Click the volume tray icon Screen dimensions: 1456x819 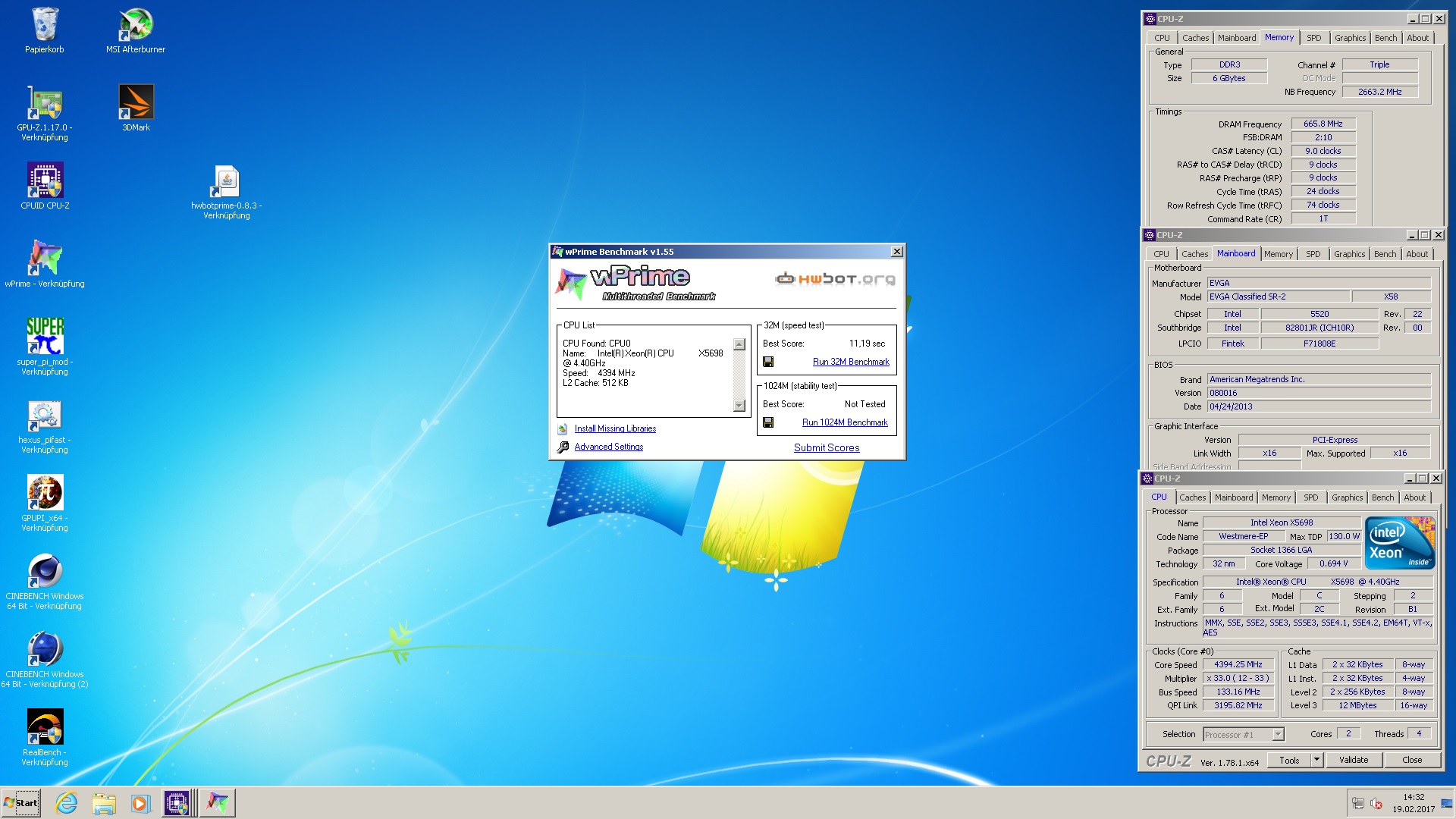click(x=1376, y=804)
